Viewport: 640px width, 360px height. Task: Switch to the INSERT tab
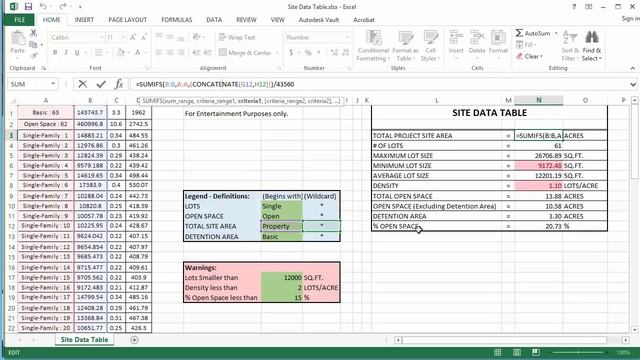point(84,20)
